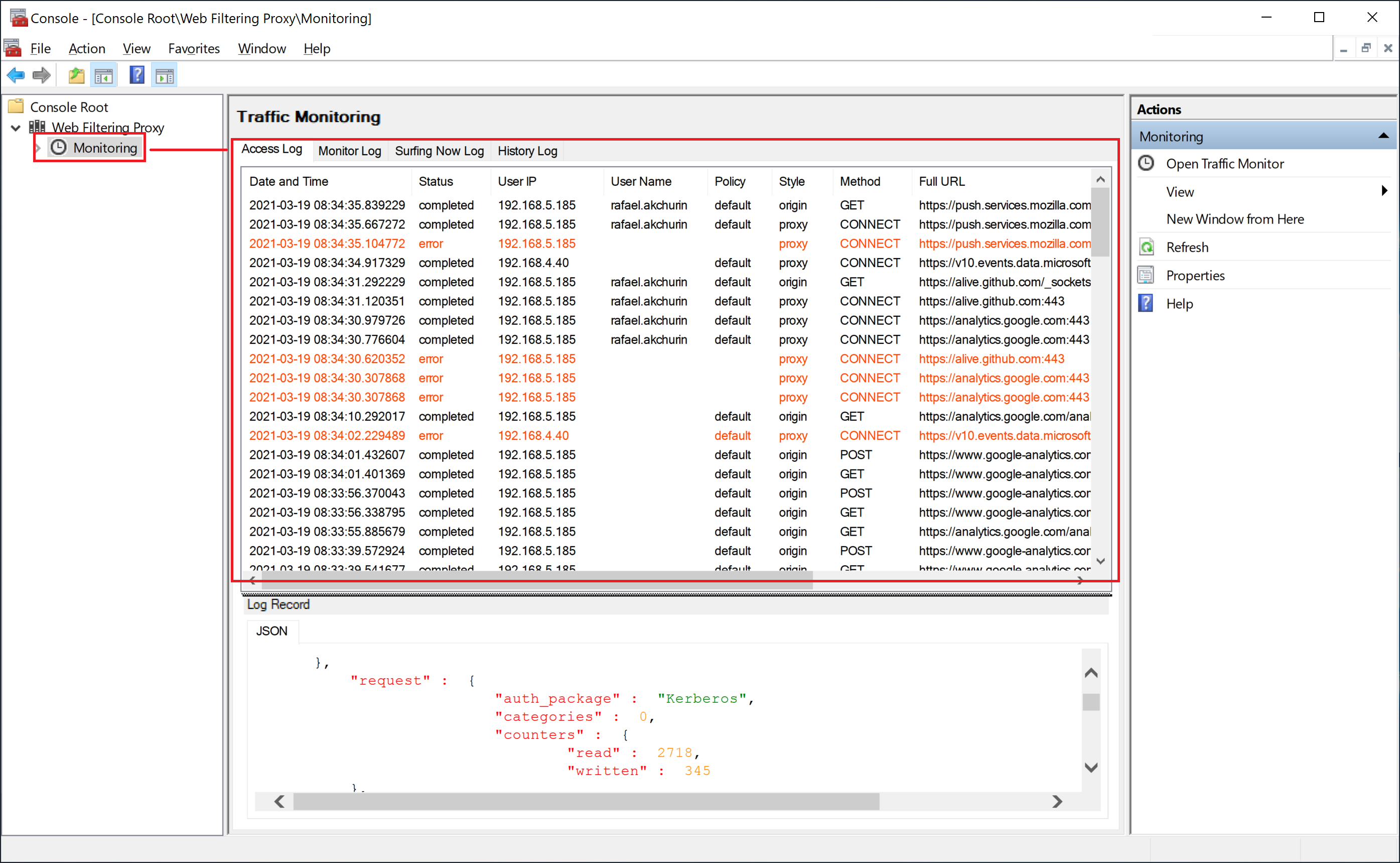
Task: Click the Help question mark icon in Actions
Action: tap(1146, 303)
